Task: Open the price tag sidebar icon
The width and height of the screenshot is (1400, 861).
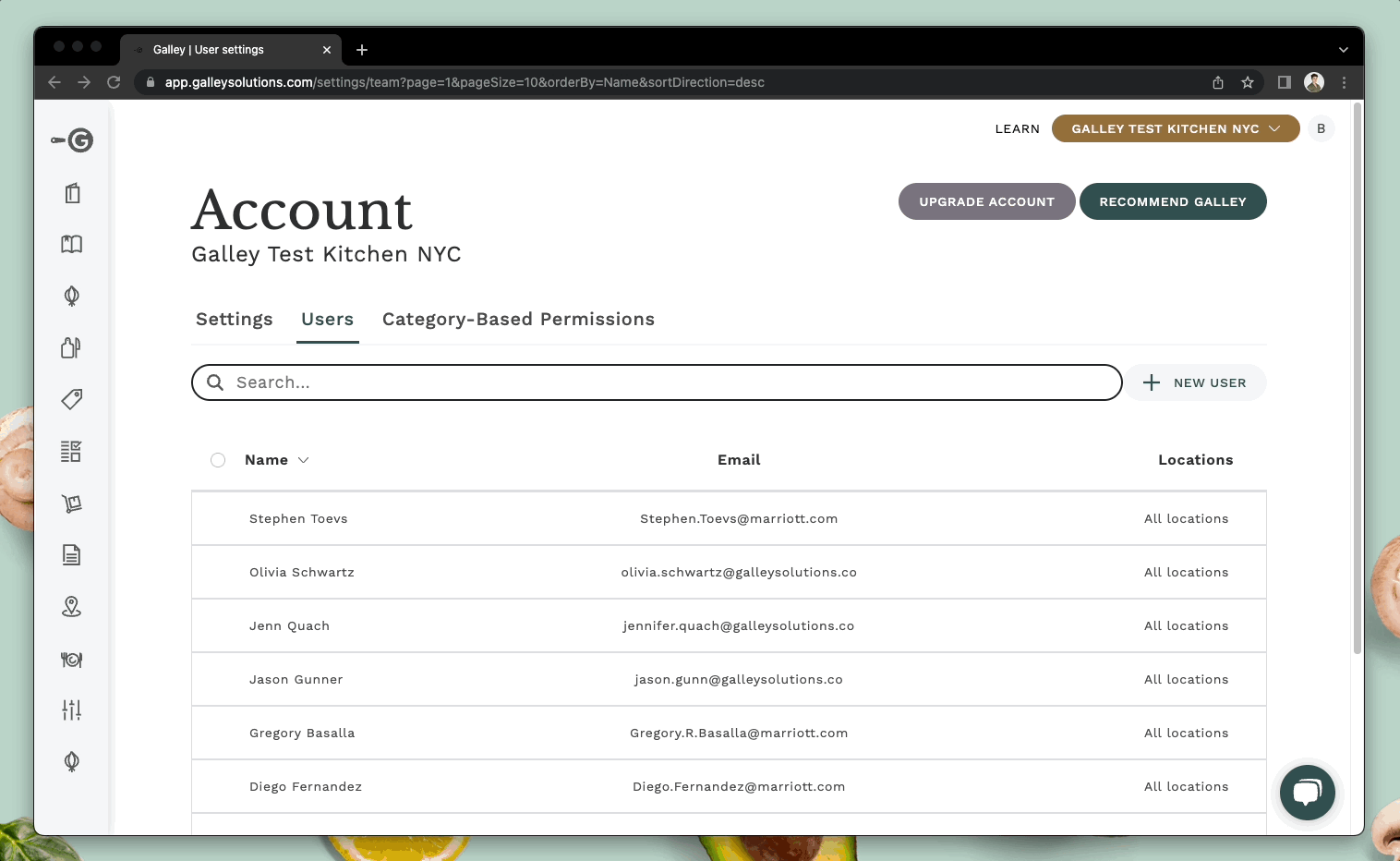Action: (72, 399)
